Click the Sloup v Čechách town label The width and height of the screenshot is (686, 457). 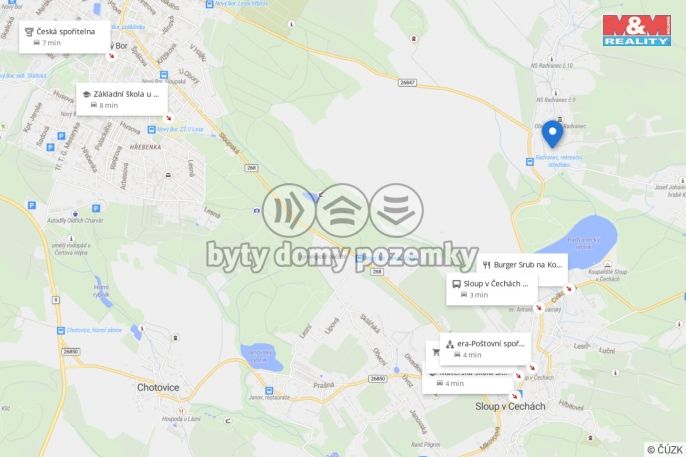tap(510, 406)
